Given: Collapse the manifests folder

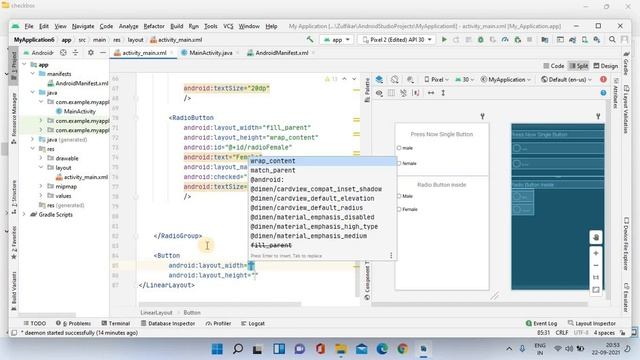Looking at the screenshot, I should [x=33, y=74].
